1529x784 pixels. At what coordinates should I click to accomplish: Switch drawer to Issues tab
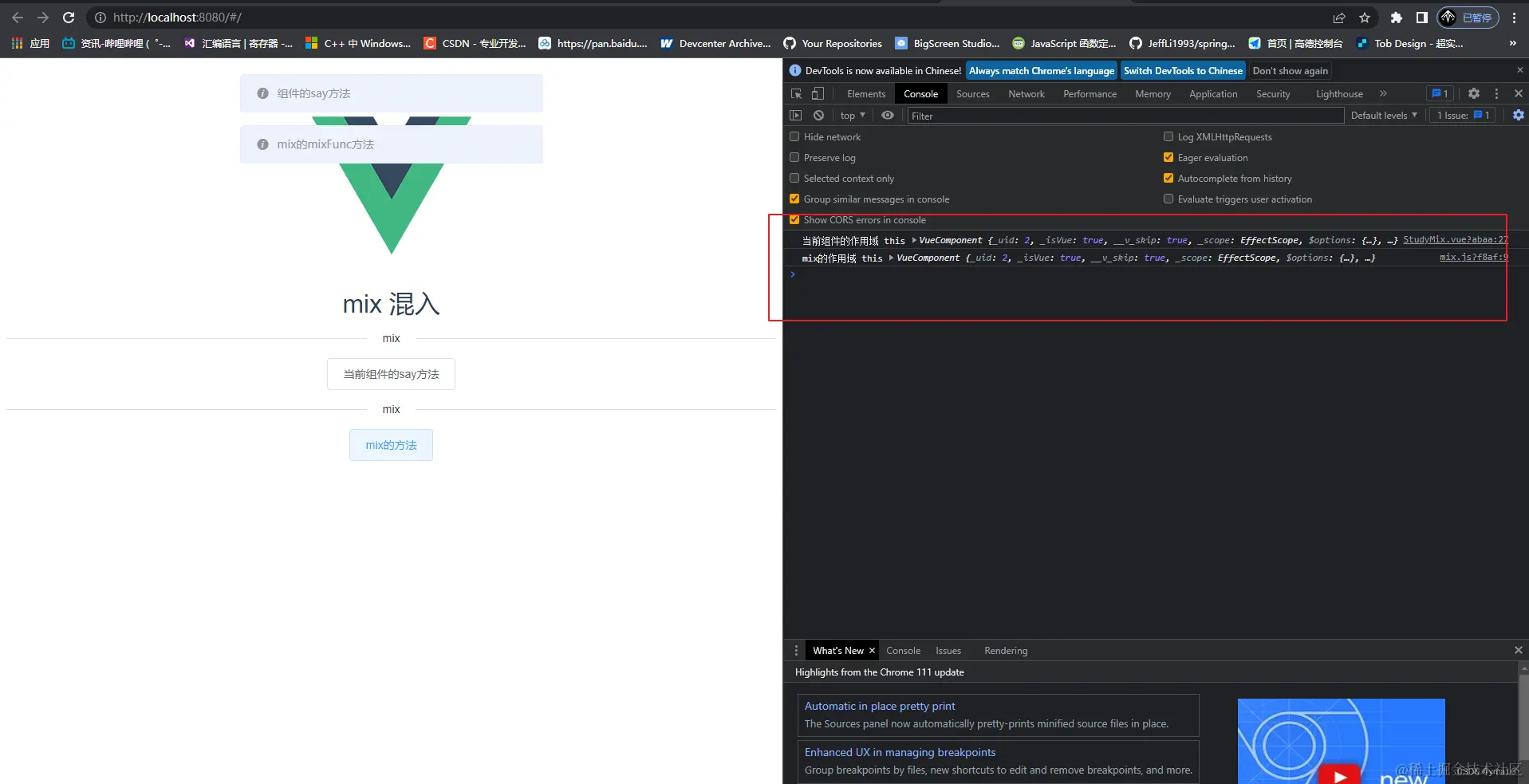948,651
